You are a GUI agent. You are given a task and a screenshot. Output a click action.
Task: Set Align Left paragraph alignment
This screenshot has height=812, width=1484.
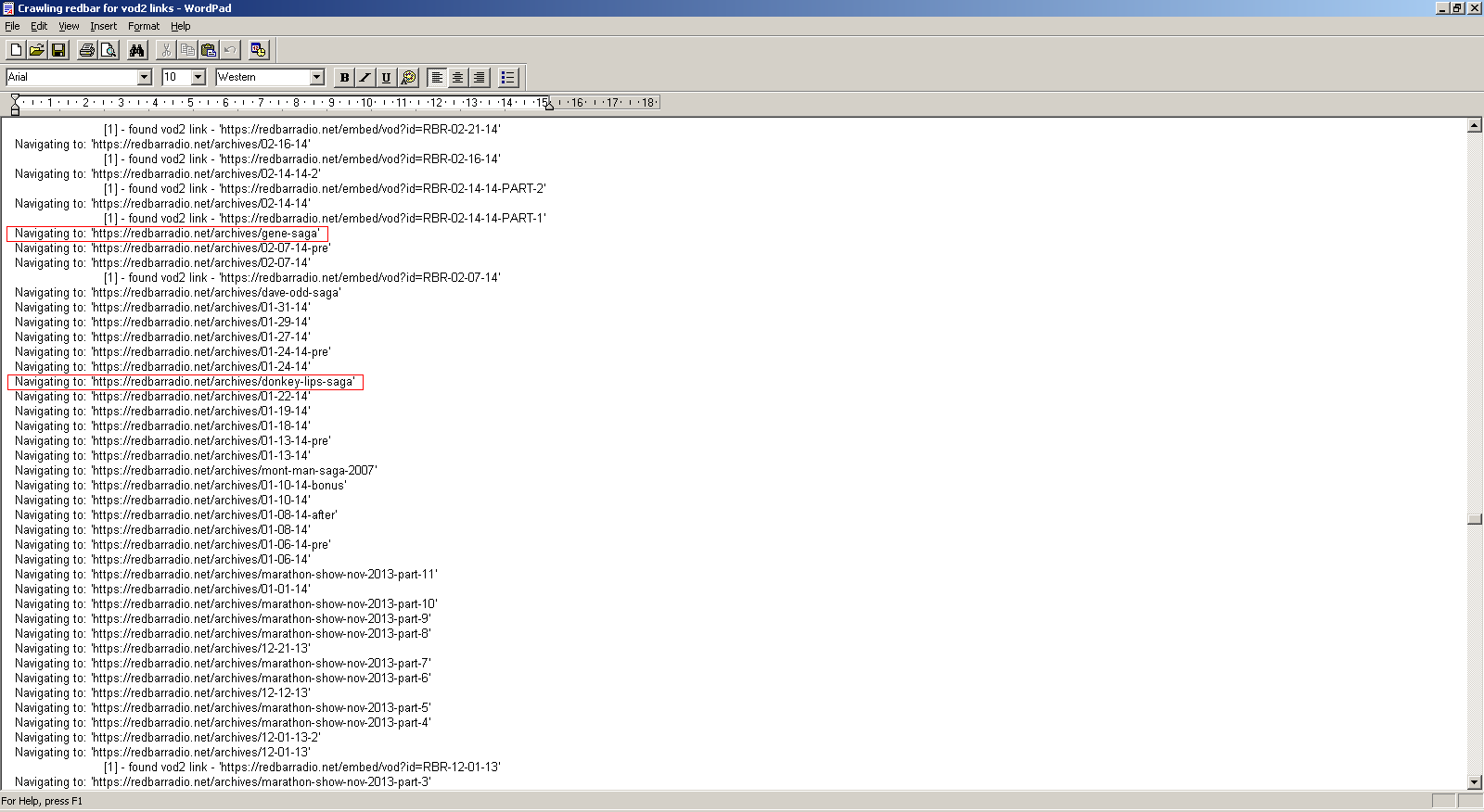(x=437, y=77)
